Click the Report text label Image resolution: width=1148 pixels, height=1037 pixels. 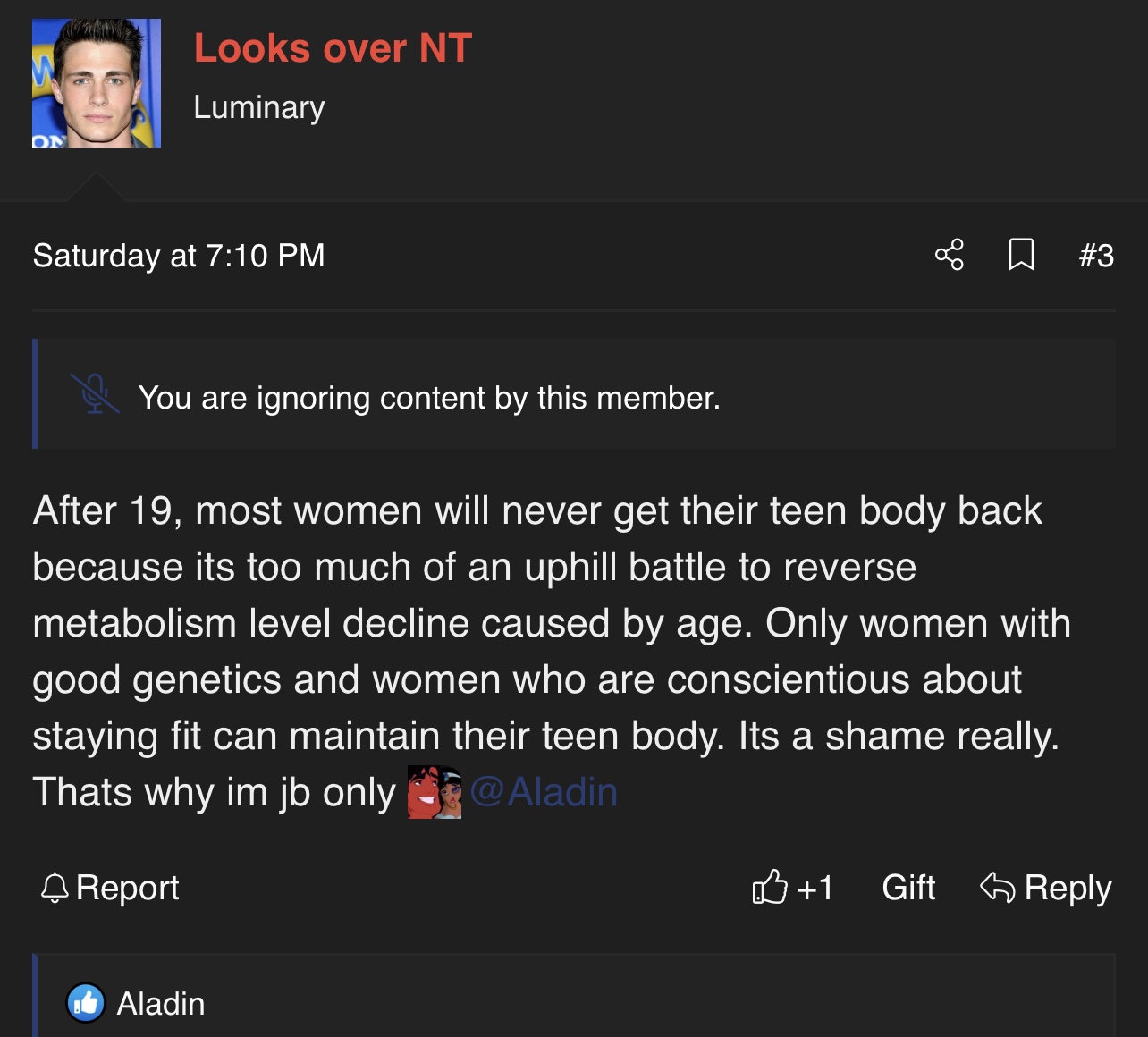128,888
